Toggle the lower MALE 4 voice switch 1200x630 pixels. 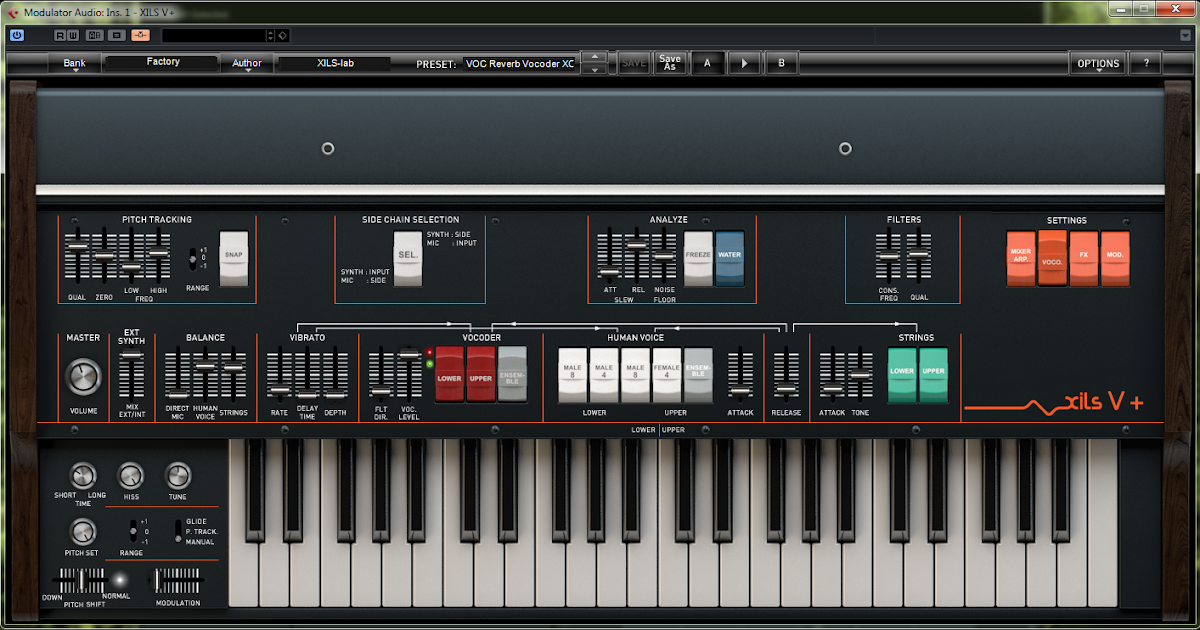pyautogui.click(x=603, y=375)
